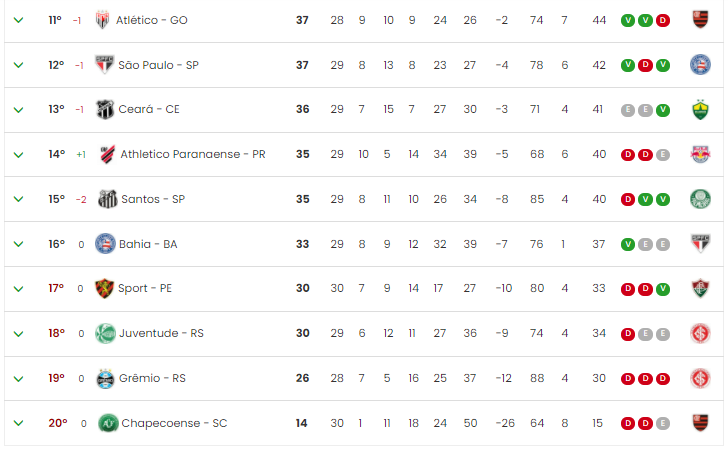
Task: Expand the Chapecoense - SC row chevron
Action: coord(19,423)
